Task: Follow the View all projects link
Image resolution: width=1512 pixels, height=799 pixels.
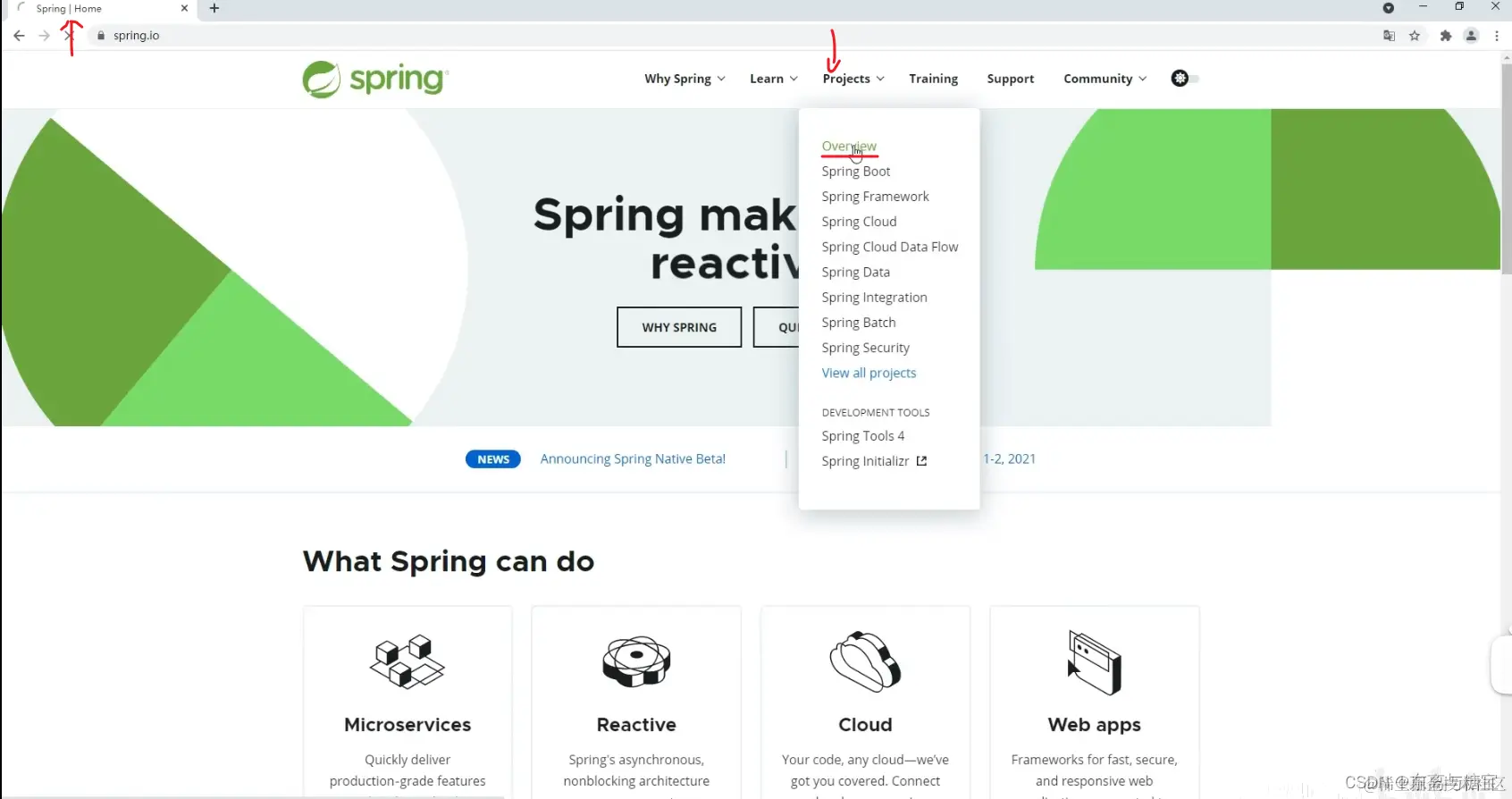Action: (869, 373)
